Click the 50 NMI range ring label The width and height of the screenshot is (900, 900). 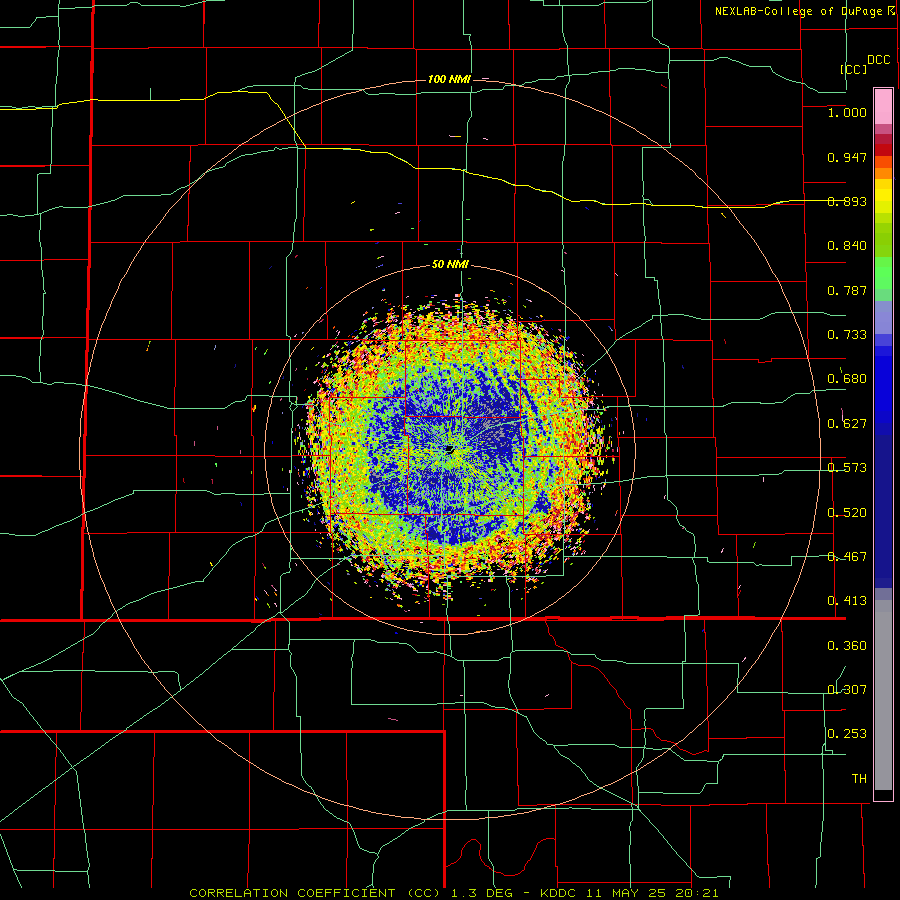tap(450, 265)
